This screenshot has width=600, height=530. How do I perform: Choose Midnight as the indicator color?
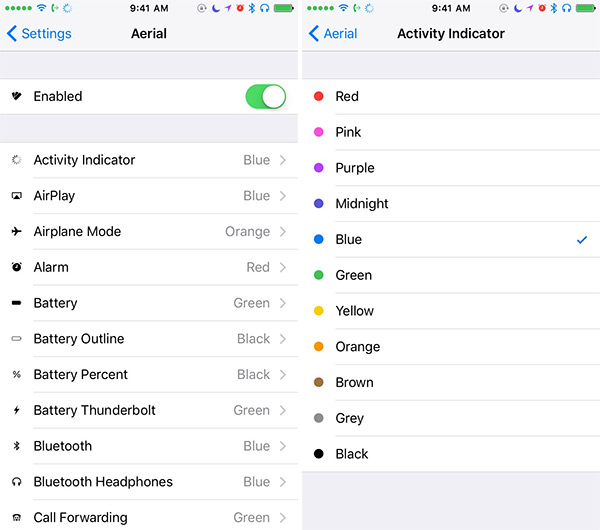pos(362,204)
